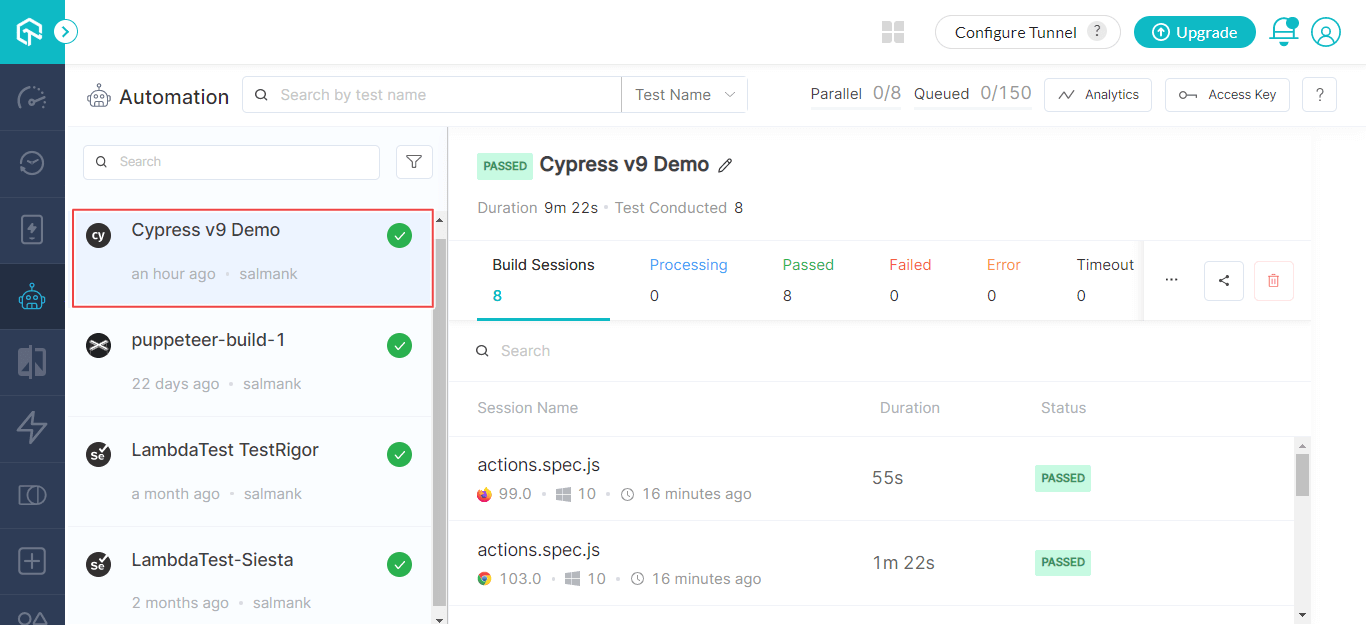This screenshot has height=625, width=1366.
Task: Switch to the Failed tab
Action: pyautogui.click(x=910, y=280)
